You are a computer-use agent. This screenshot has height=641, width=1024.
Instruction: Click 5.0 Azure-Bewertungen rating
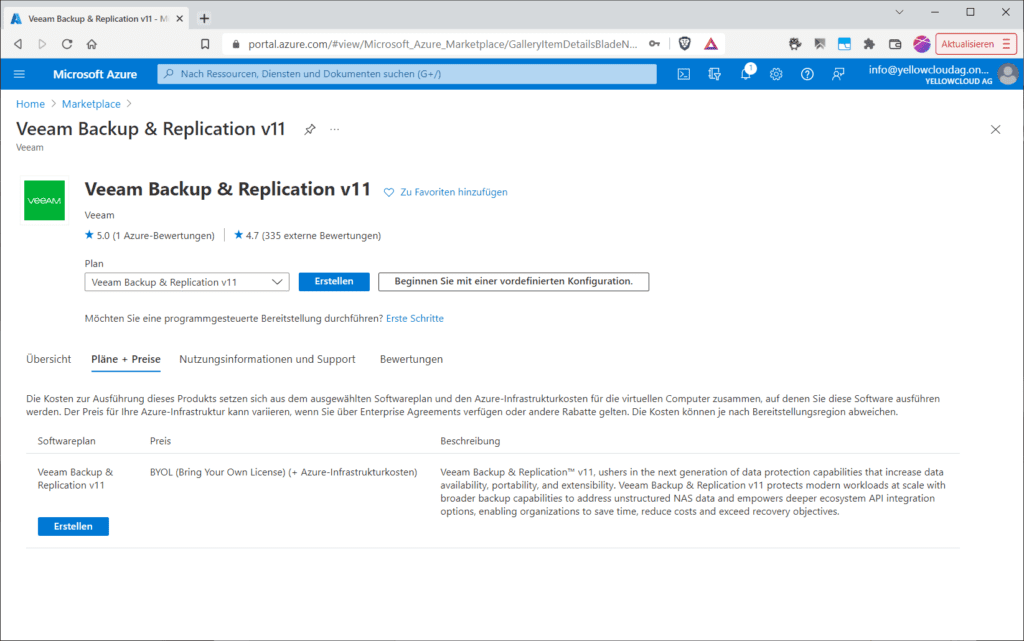pos(150,236)
